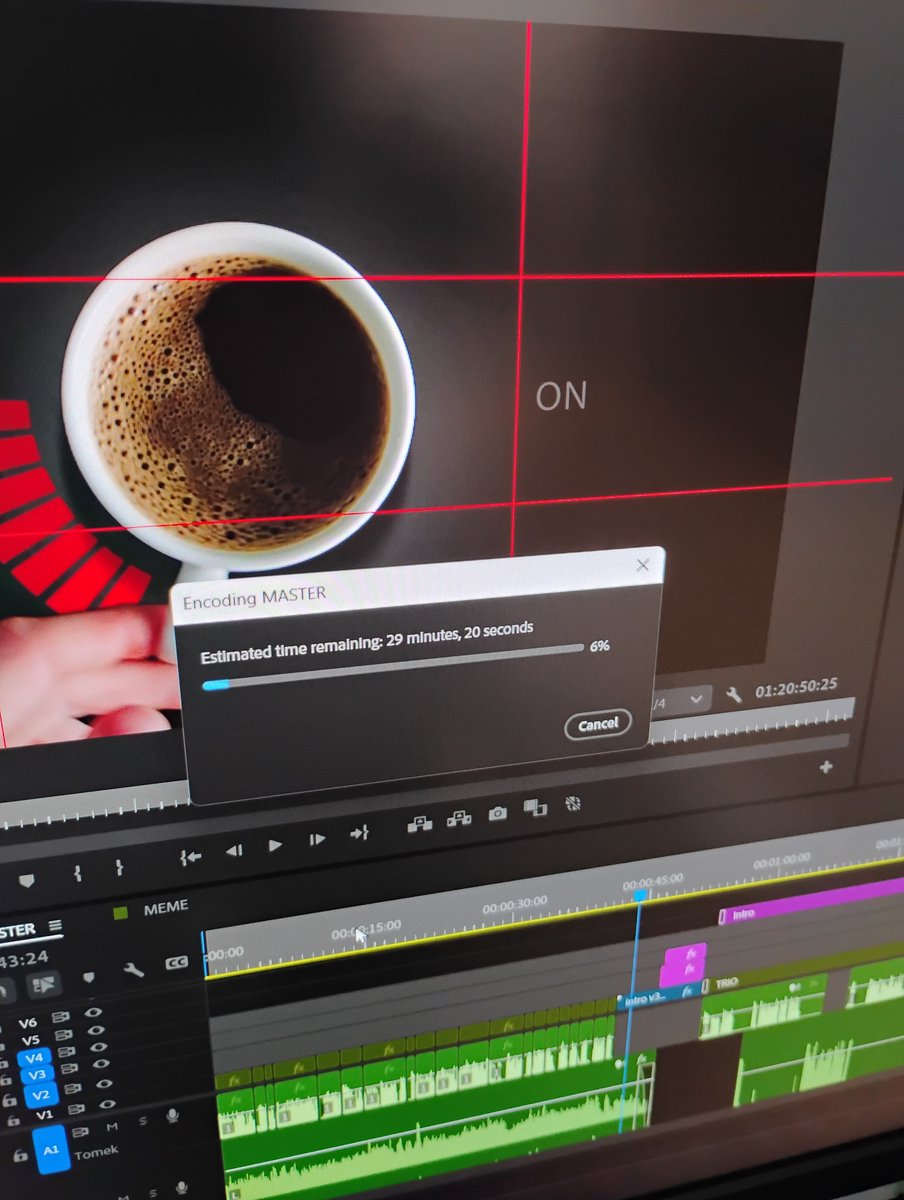Start playback with the Play button
This screenshot has height=1200, width=904.
tap(275, 846)
